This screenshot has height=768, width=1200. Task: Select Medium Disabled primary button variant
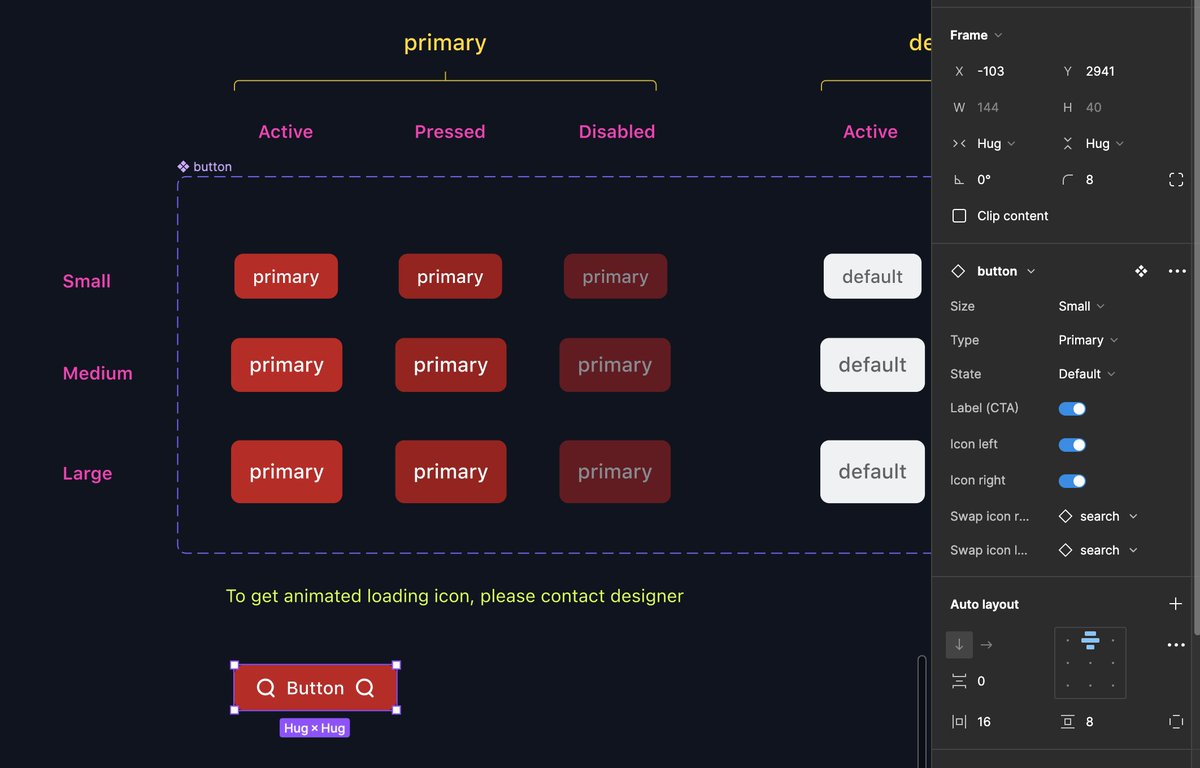coord(615,365)
